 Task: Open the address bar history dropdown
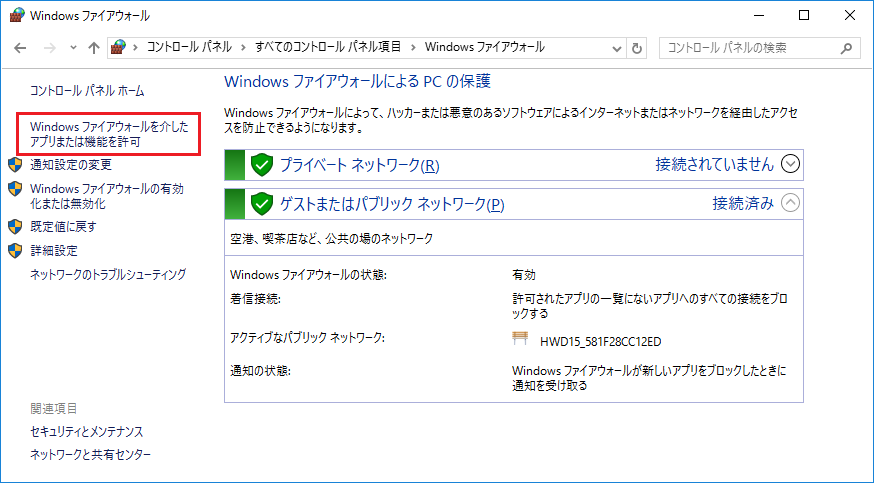pos(616,48)
